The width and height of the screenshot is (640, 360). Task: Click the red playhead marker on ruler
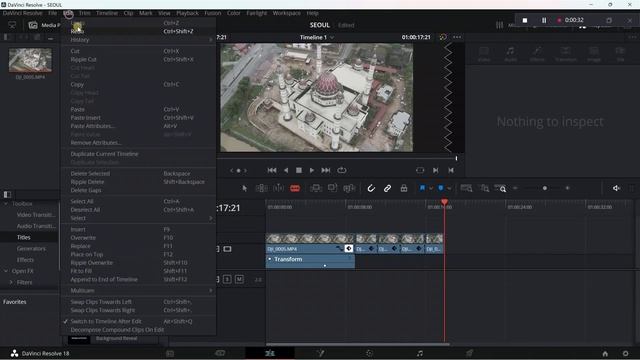coord(444,202)
